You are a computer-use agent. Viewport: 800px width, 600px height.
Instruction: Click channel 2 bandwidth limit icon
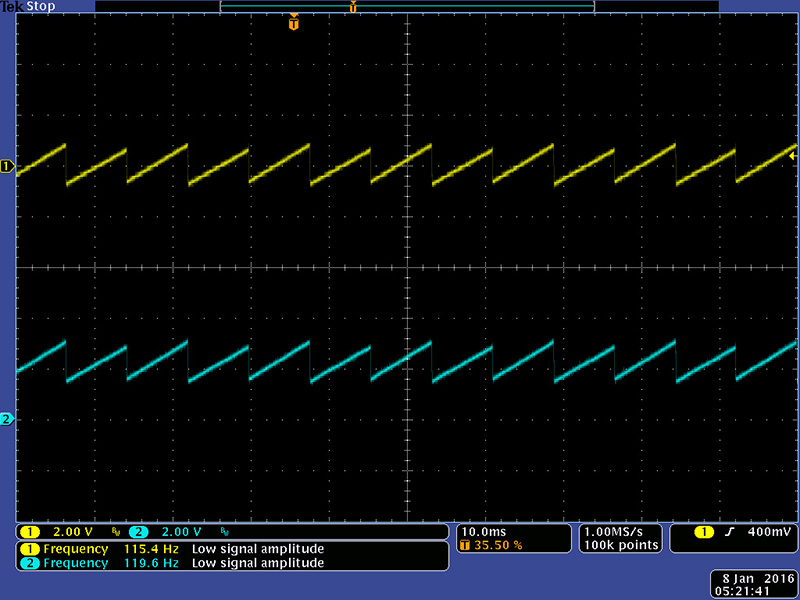[224, 532]
